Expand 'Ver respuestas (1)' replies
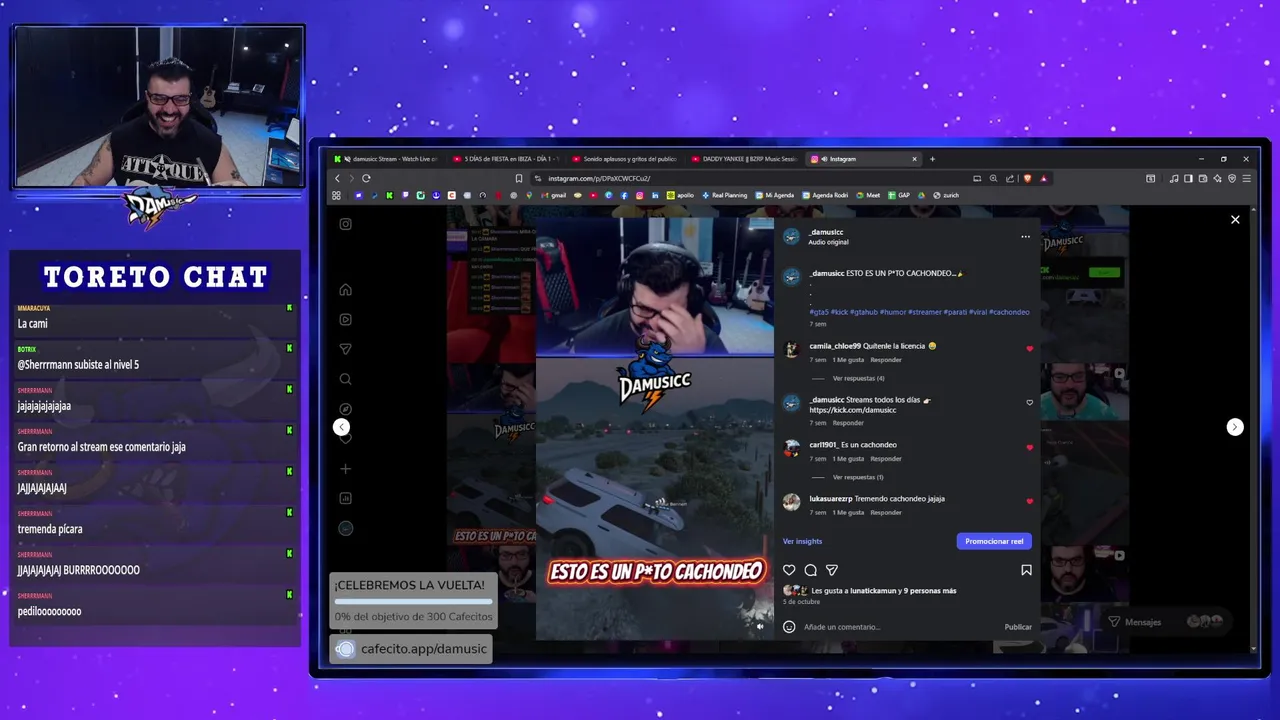Viewport: 1280px width, 720px height. click(x=858, y=477)
